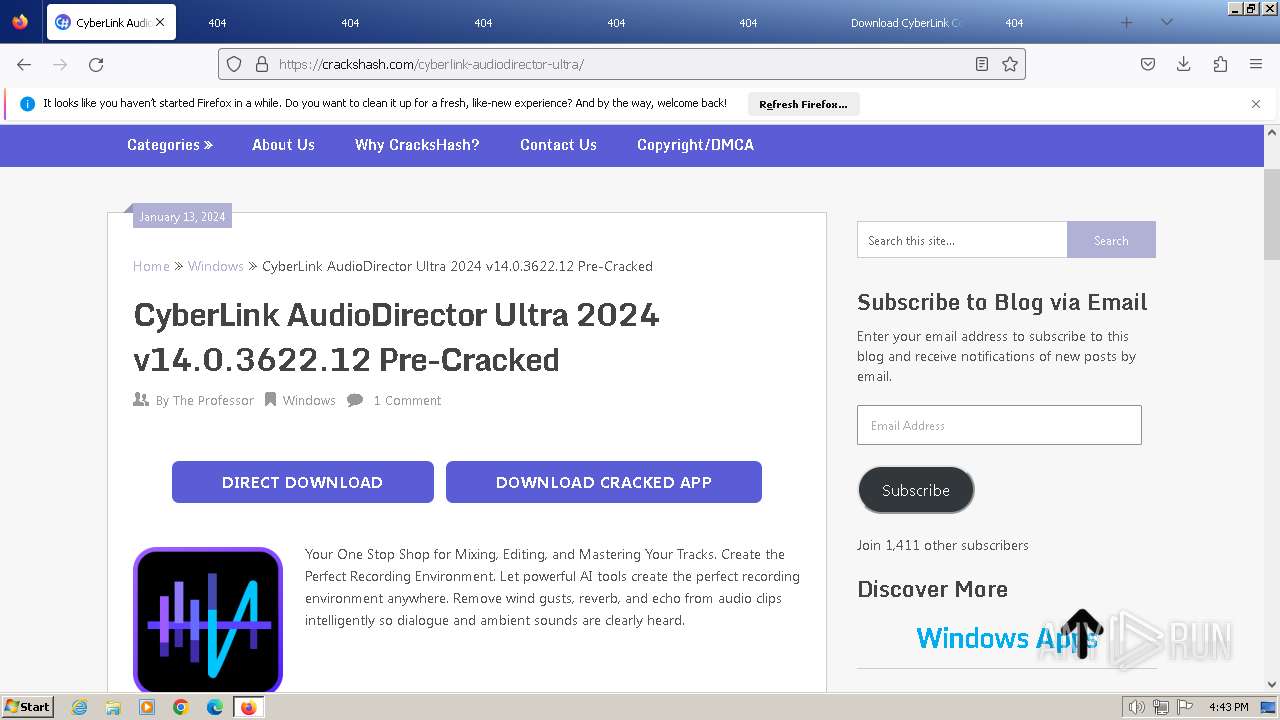
Task: Switch to the CyberLink Audio tab
Action: tap(111, 22)
